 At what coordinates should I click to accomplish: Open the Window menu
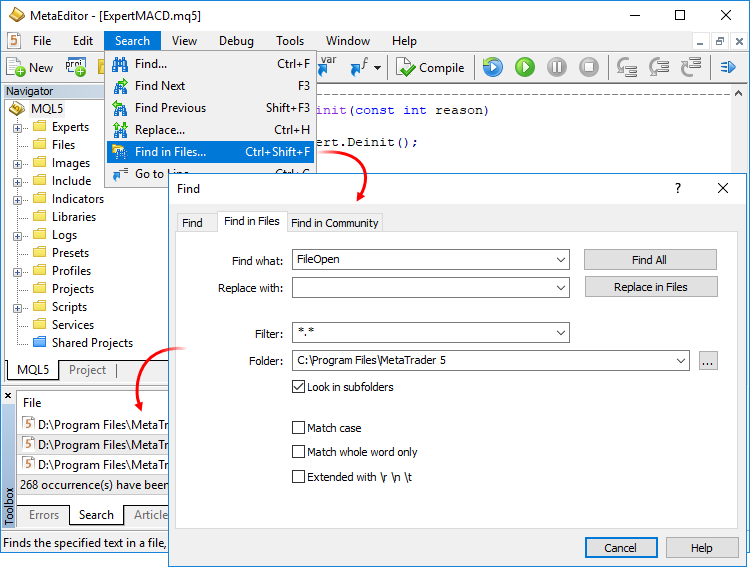[x=348, y=41]
